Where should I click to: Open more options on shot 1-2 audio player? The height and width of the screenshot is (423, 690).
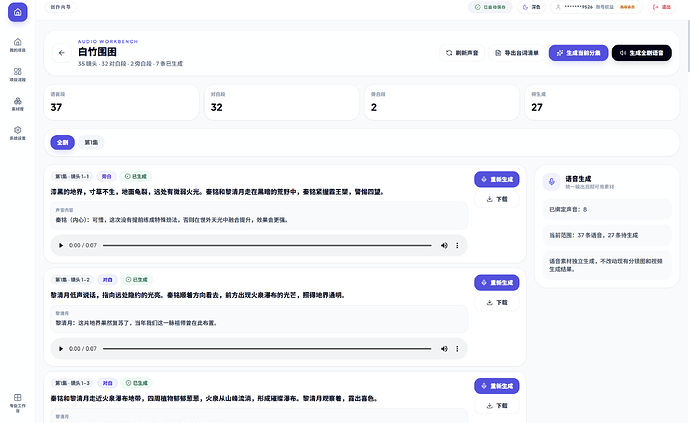457,349
